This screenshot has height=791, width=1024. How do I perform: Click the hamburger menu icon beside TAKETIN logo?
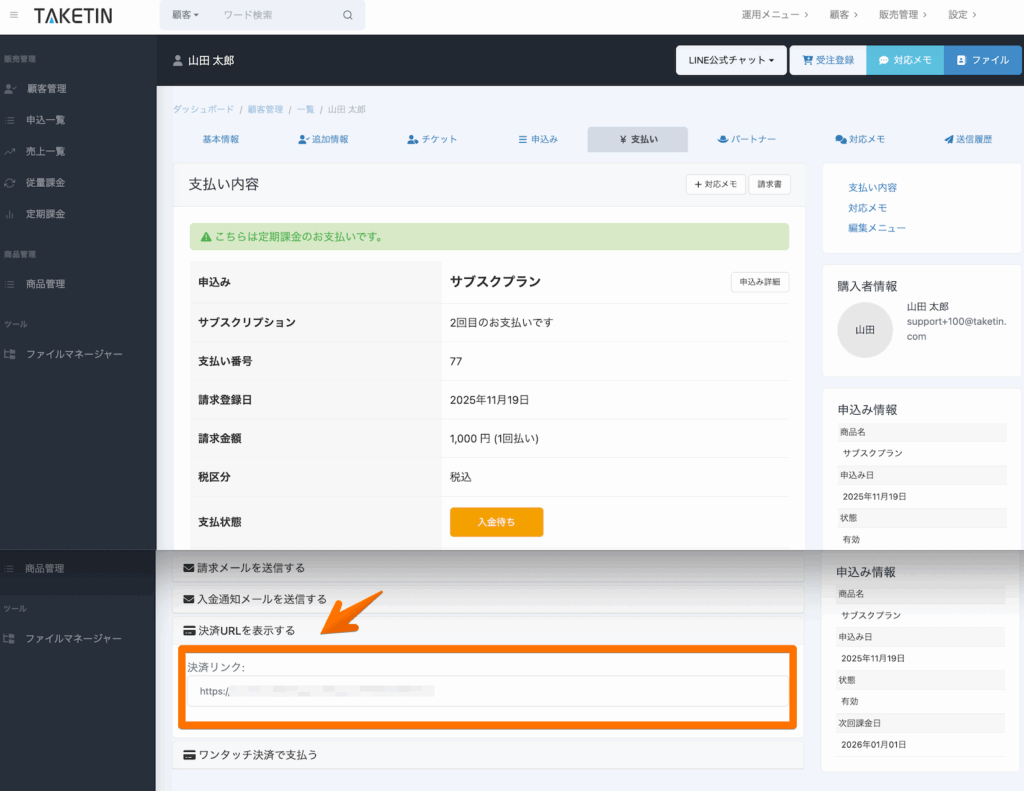coord(14,15)
